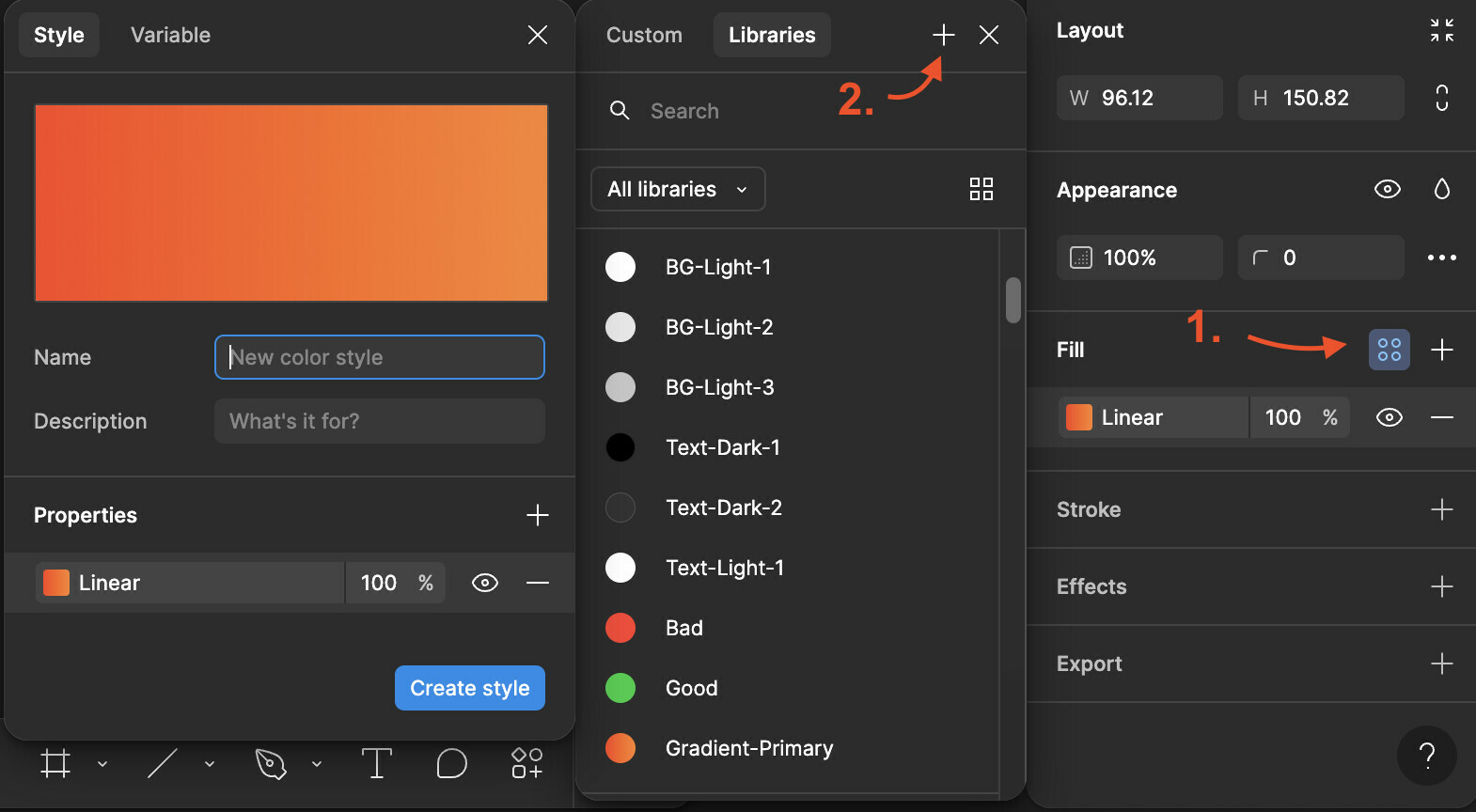Edit the corner radius field

click(1321, 258)
